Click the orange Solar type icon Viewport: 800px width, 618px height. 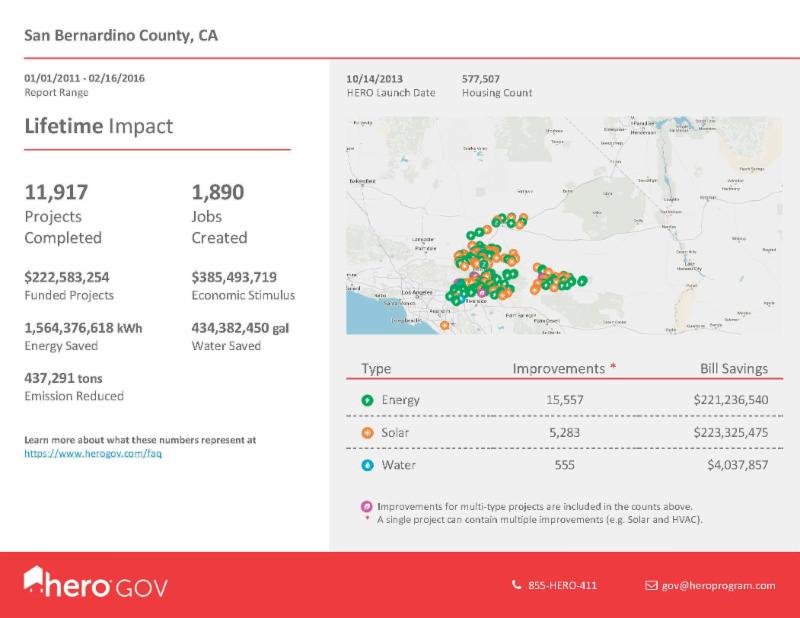pyautogui.click(x=367, y=433)
